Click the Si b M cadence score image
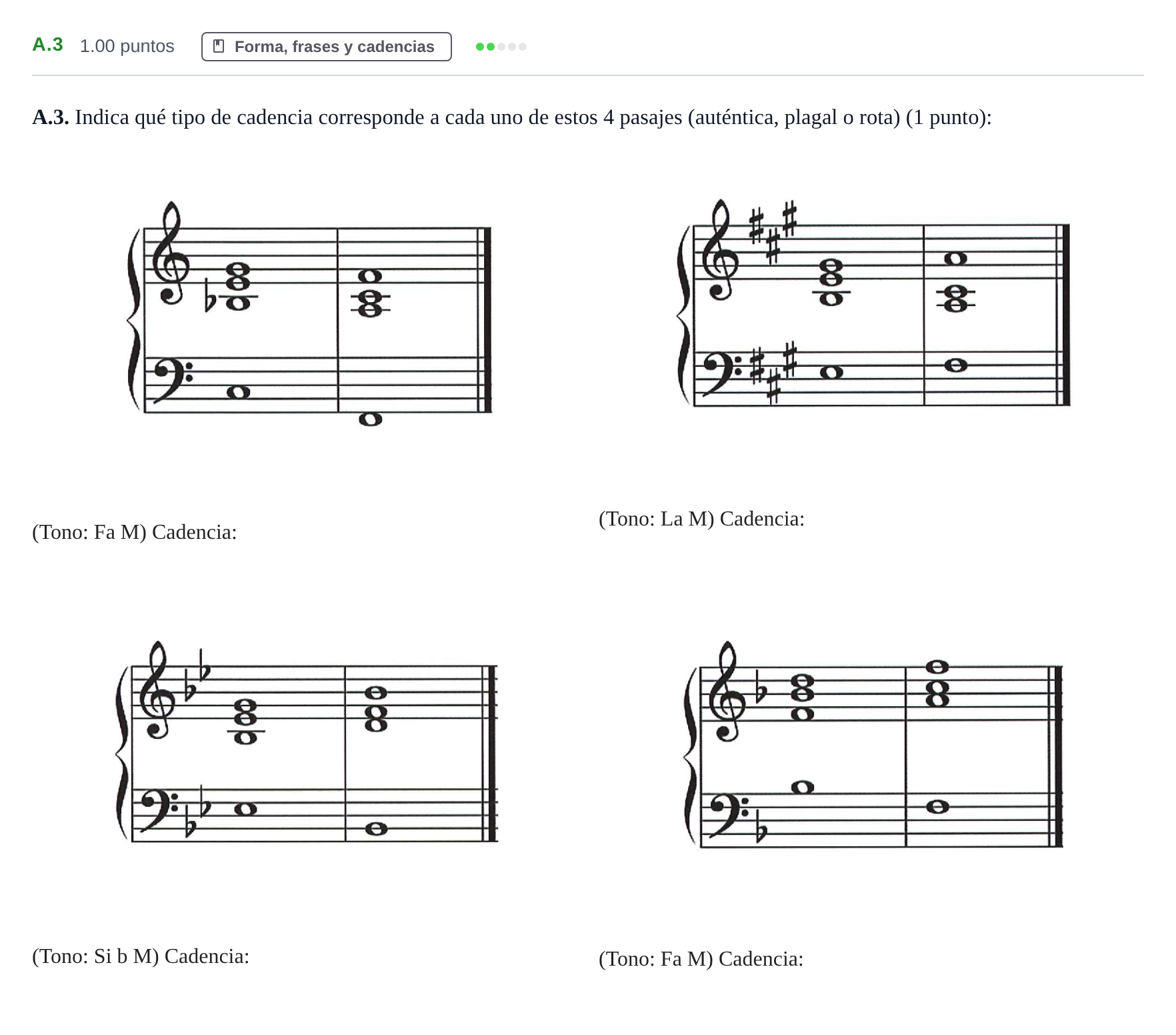This screenshot has height=1035, width=1176. point(307,742)
